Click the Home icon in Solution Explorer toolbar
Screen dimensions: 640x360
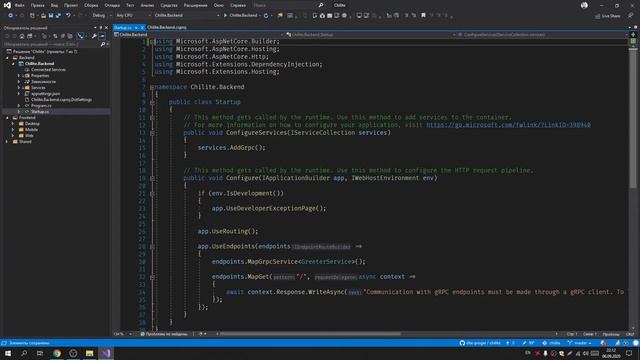tap(22, 36)
